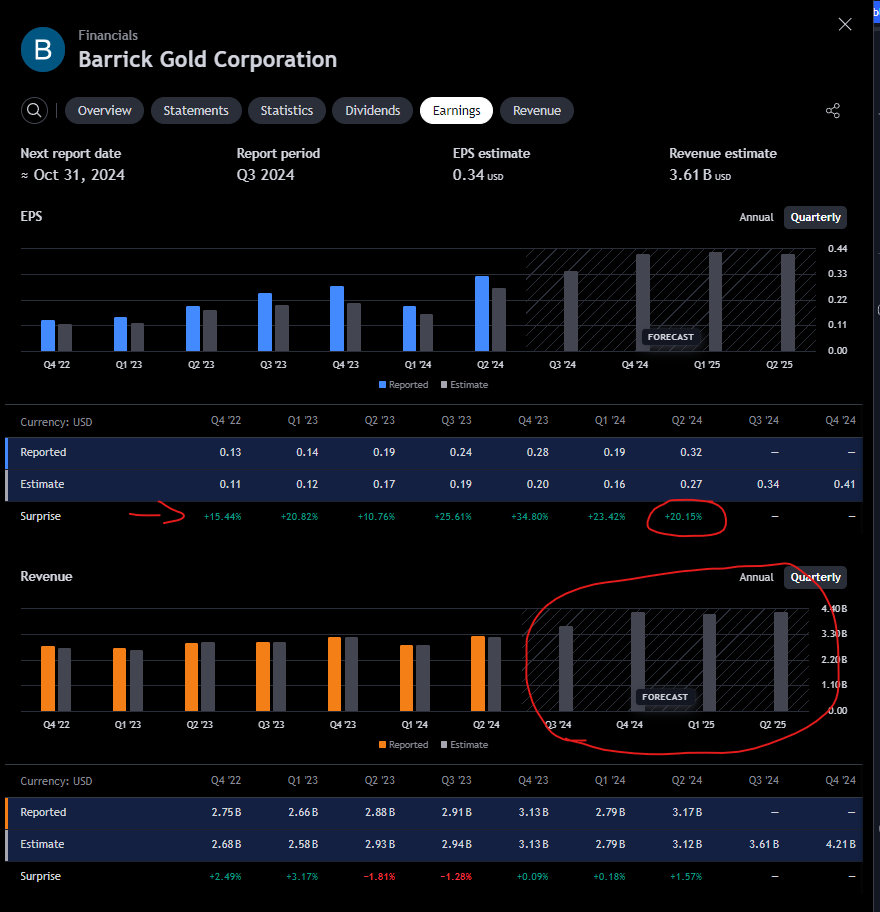Open the Statements tab
The width and height of the screenshot is (880, 912).
(x=196, y=111)
